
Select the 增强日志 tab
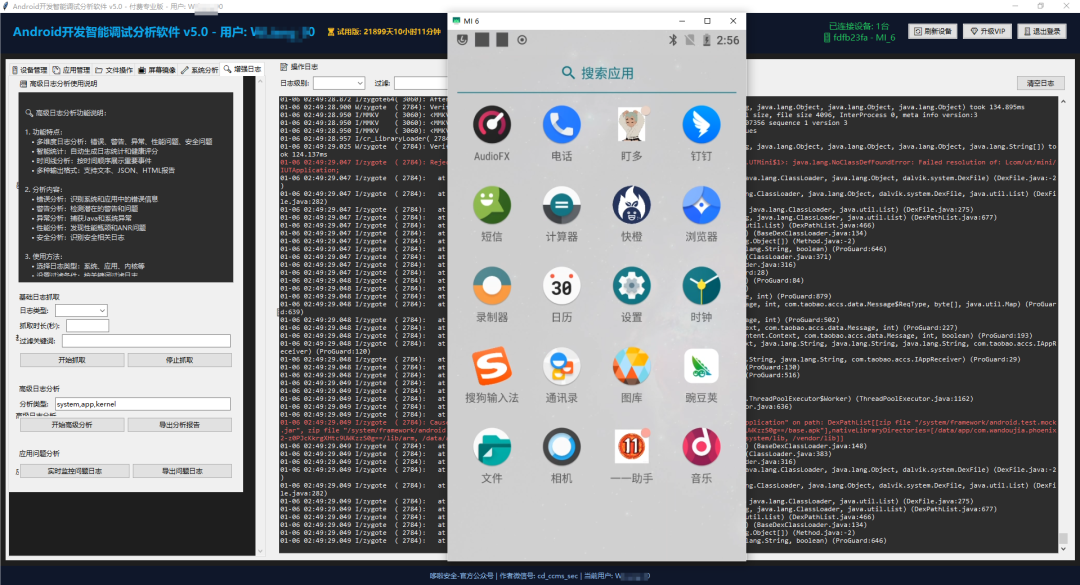(x=242, y=69)
